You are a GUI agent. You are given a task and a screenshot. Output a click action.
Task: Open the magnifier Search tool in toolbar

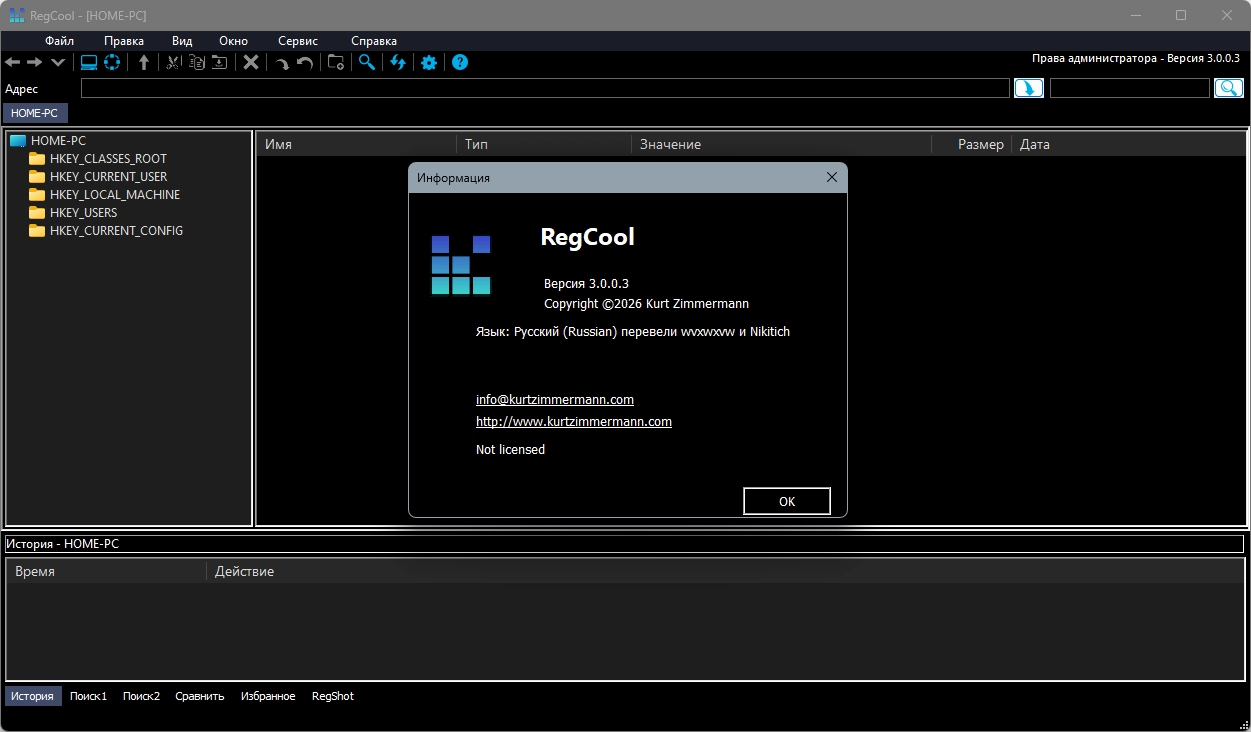[x=367, y=63]
